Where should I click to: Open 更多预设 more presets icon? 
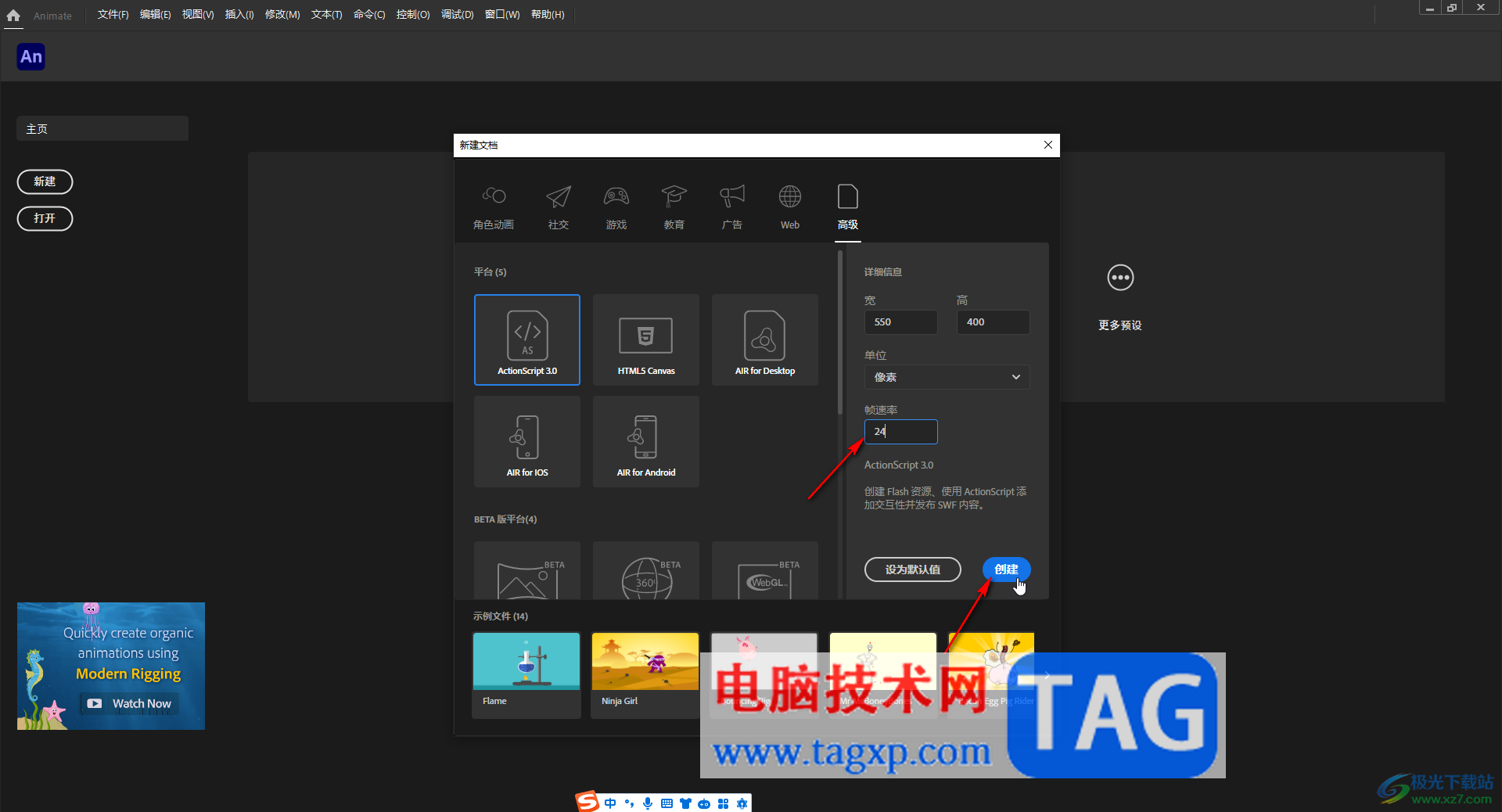pos(1120,278)
